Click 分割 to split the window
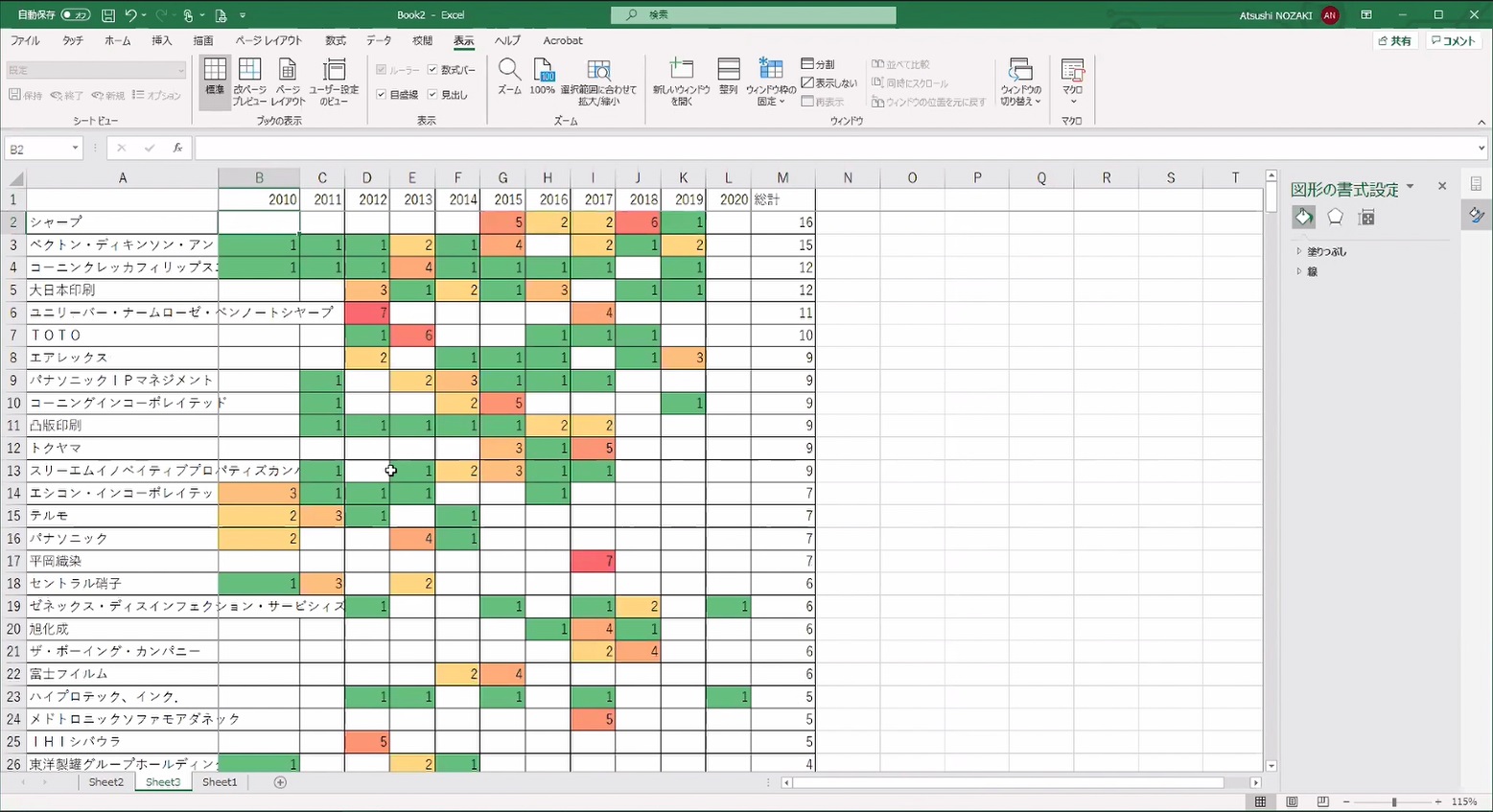The image size is (1493, 812). (x=818, y=64)
